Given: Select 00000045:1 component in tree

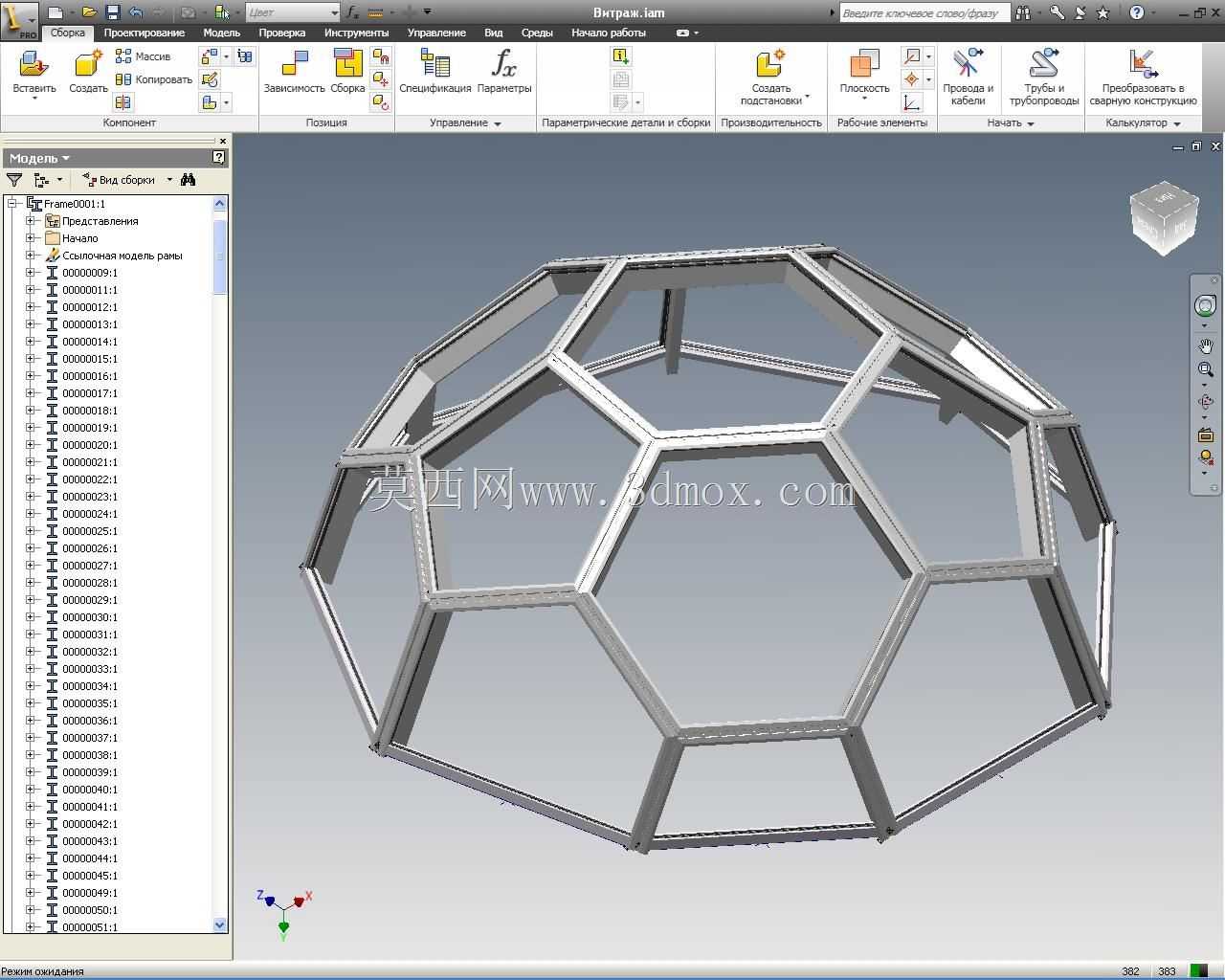Looking at the screenshot, I should coord(90,876).
